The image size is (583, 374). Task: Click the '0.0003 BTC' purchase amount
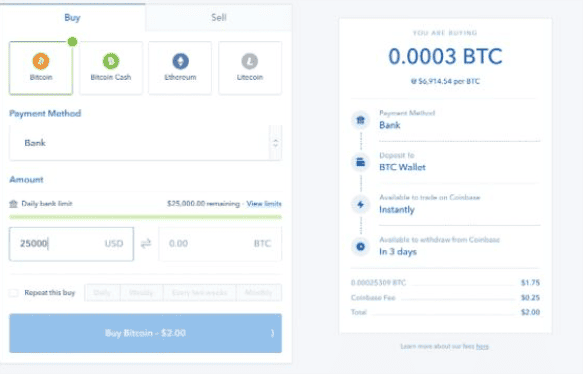[x=445, y=57]
